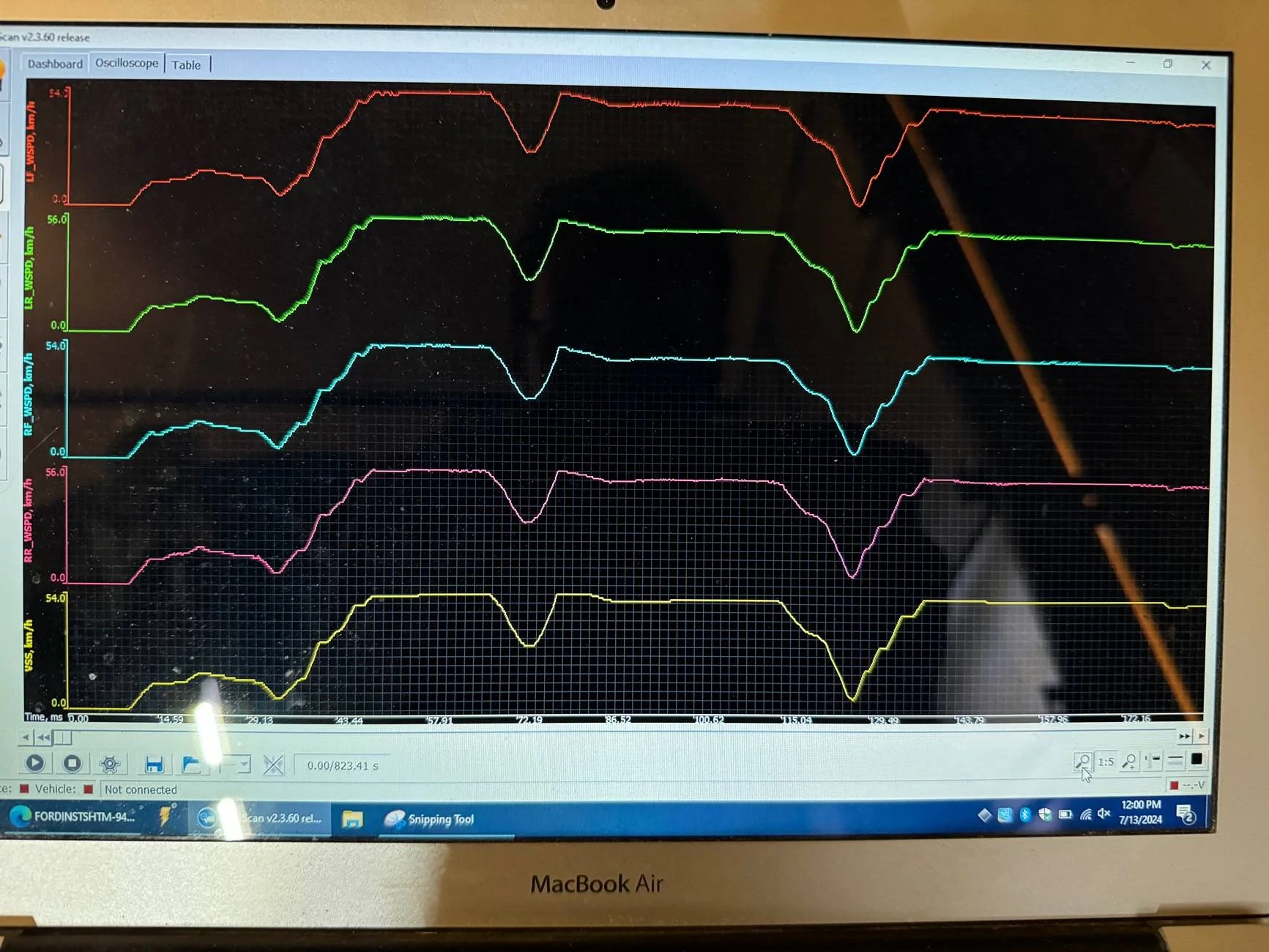The width and height of the screenshot is (1269, 952).
Task: Click the zoom in magnifier with plus
Action: [1129, 762]
